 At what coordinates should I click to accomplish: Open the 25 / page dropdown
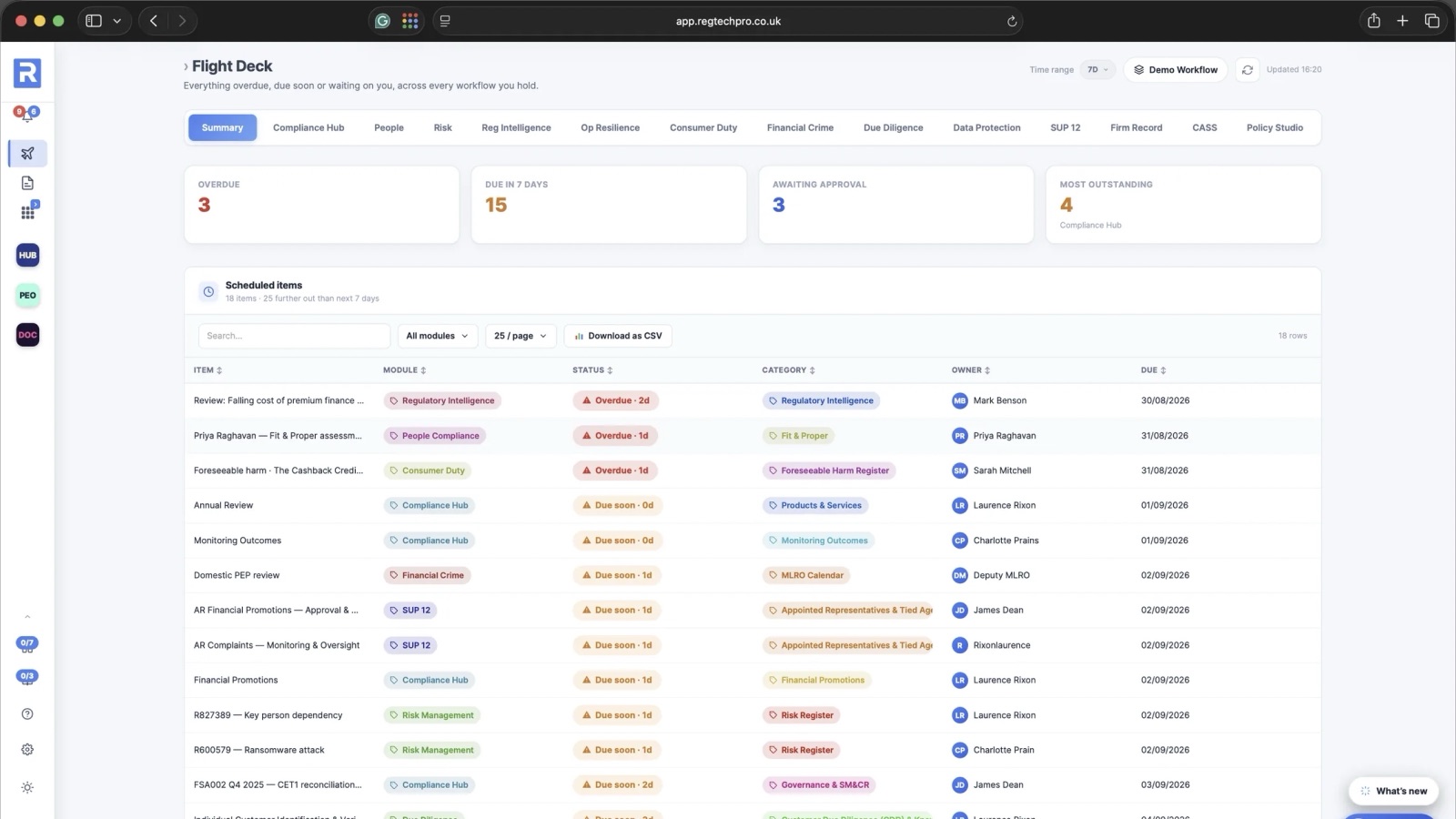521,336
